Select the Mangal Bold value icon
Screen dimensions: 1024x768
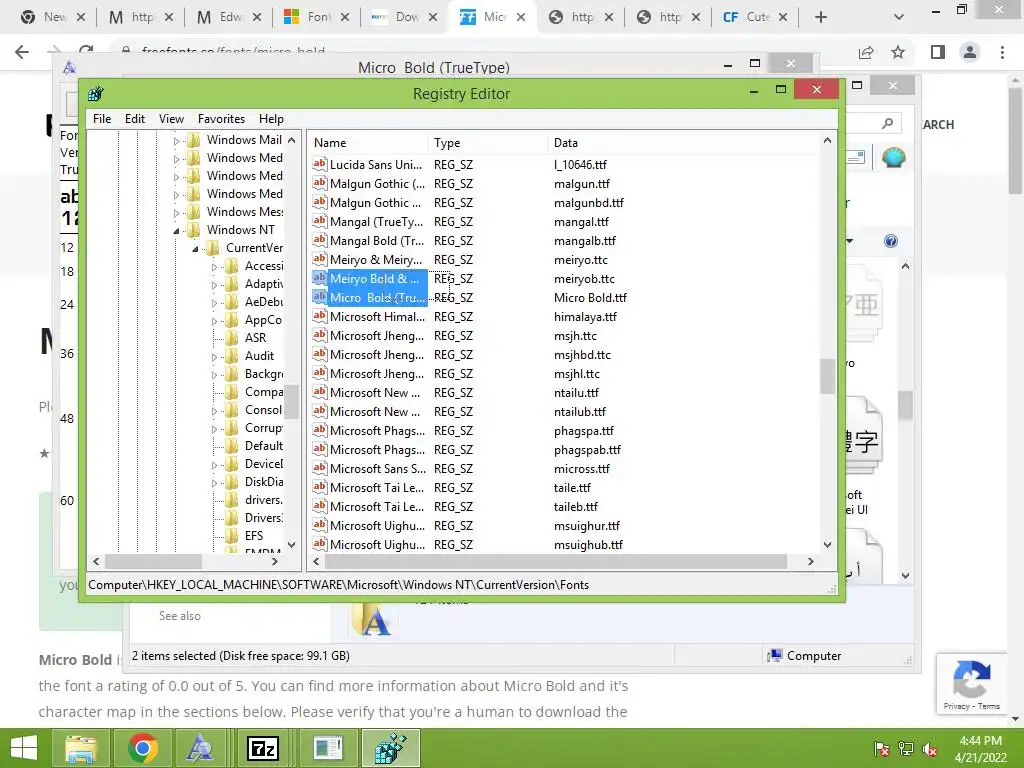pyautogui.click(x=319, y=240)
